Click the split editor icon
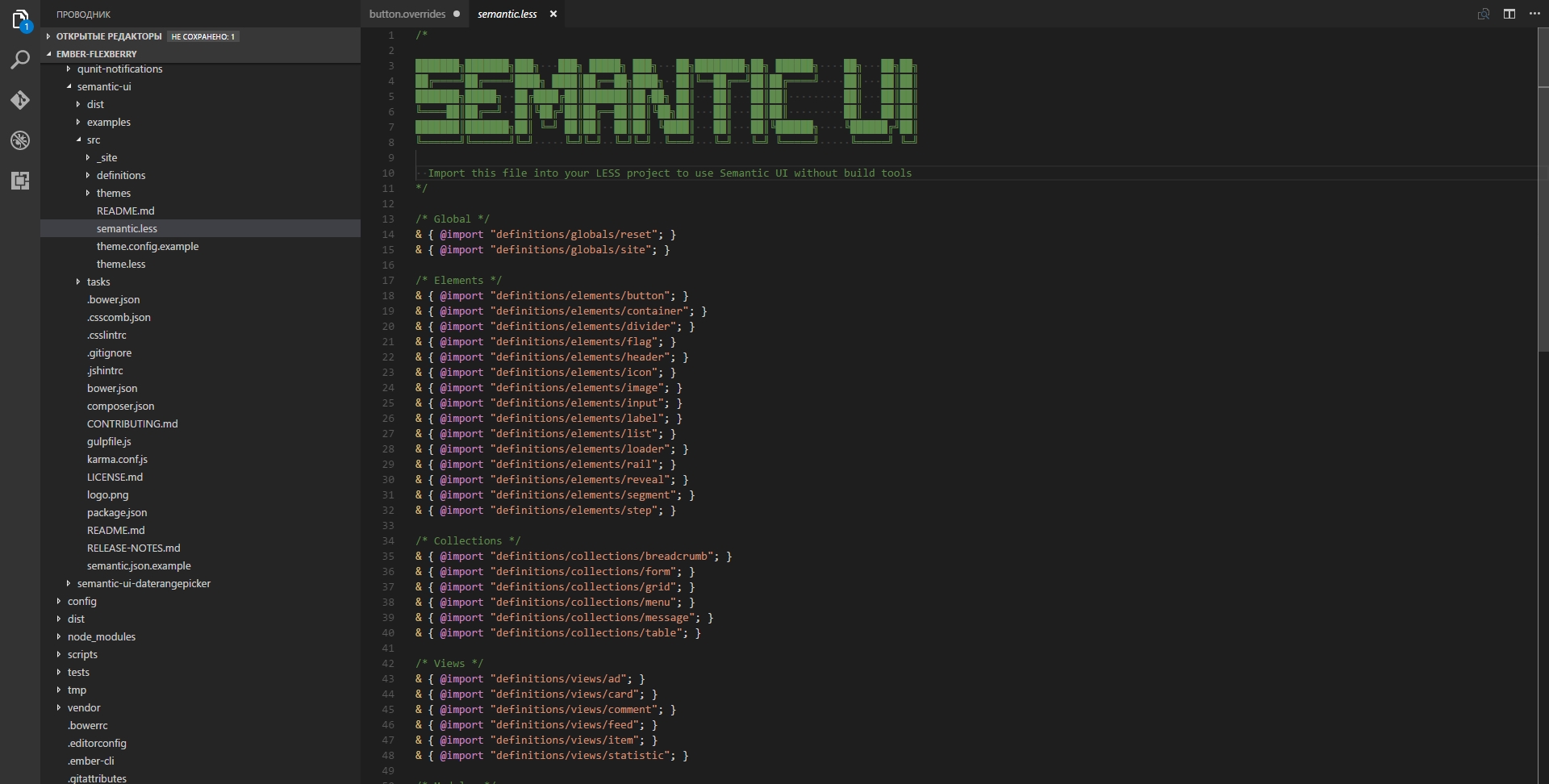This screenshot has width=1549, height=784. point(1509,14)
